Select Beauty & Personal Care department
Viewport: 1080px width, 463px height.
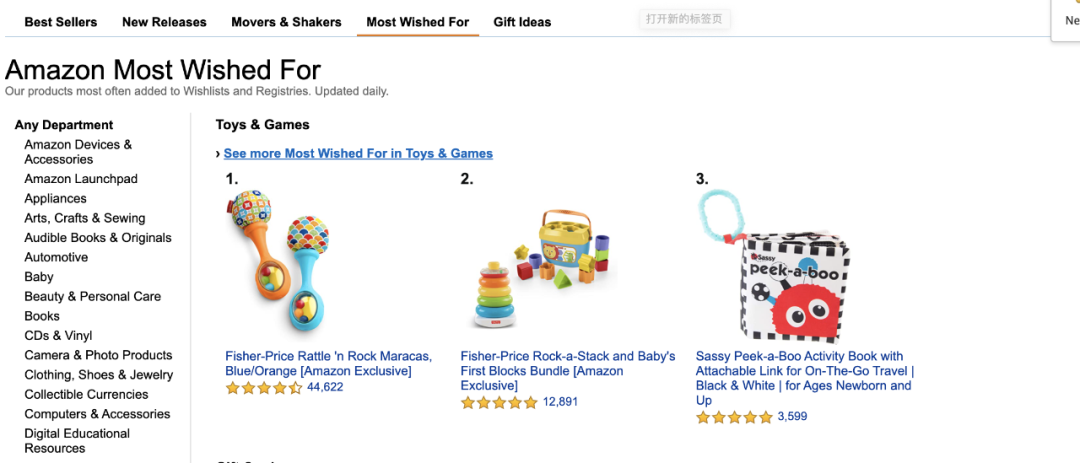tap(92, 296)
